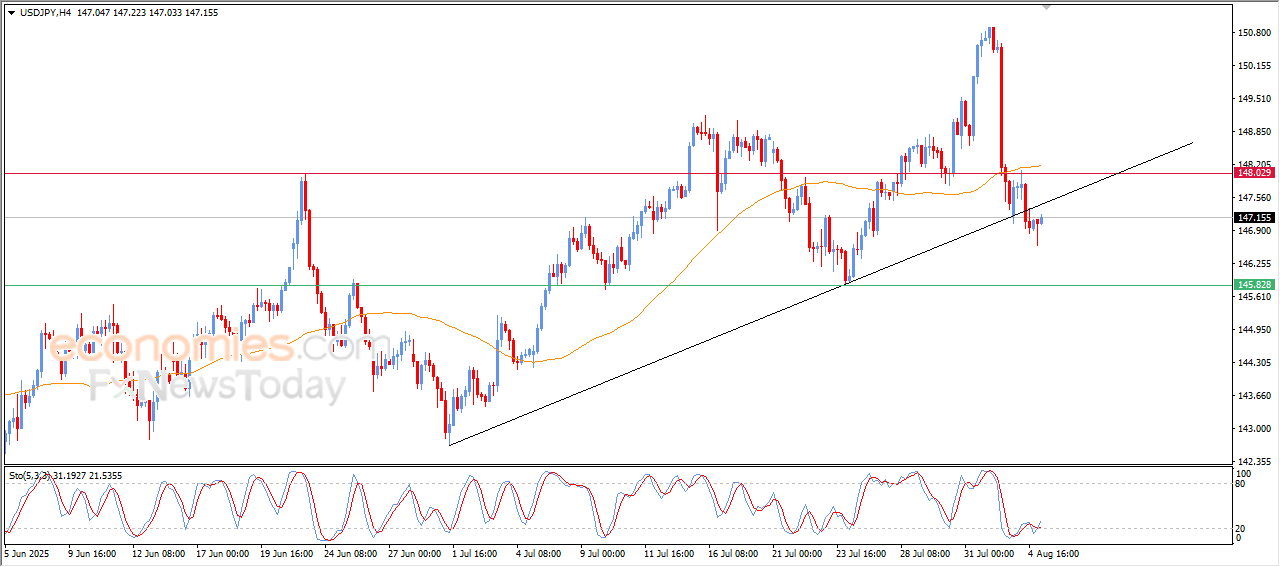Select the red 148.029 price label
Screen dimensions: 1280x567
[x=1254, y=172]
